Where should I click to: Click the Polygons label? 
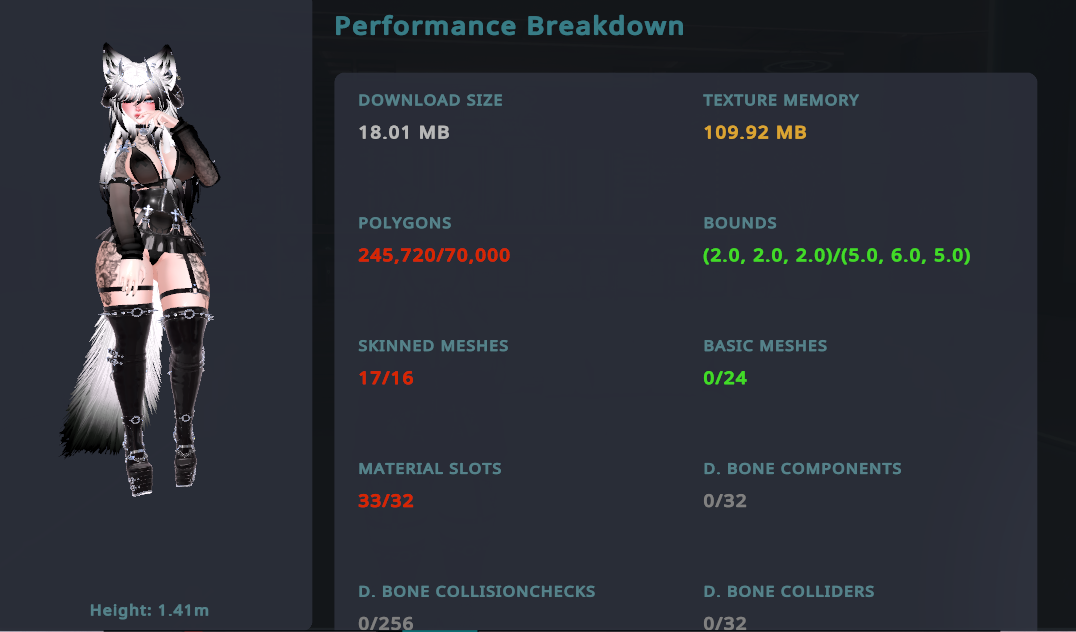(x=405, y=223)
